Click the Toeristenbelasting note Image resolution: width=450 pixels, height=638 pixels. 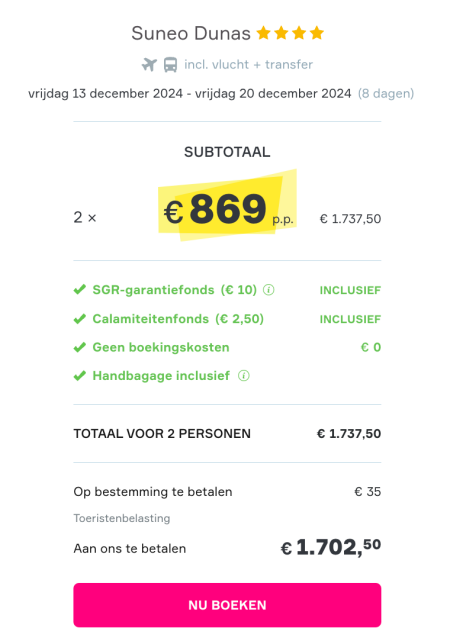pos(122,518)
